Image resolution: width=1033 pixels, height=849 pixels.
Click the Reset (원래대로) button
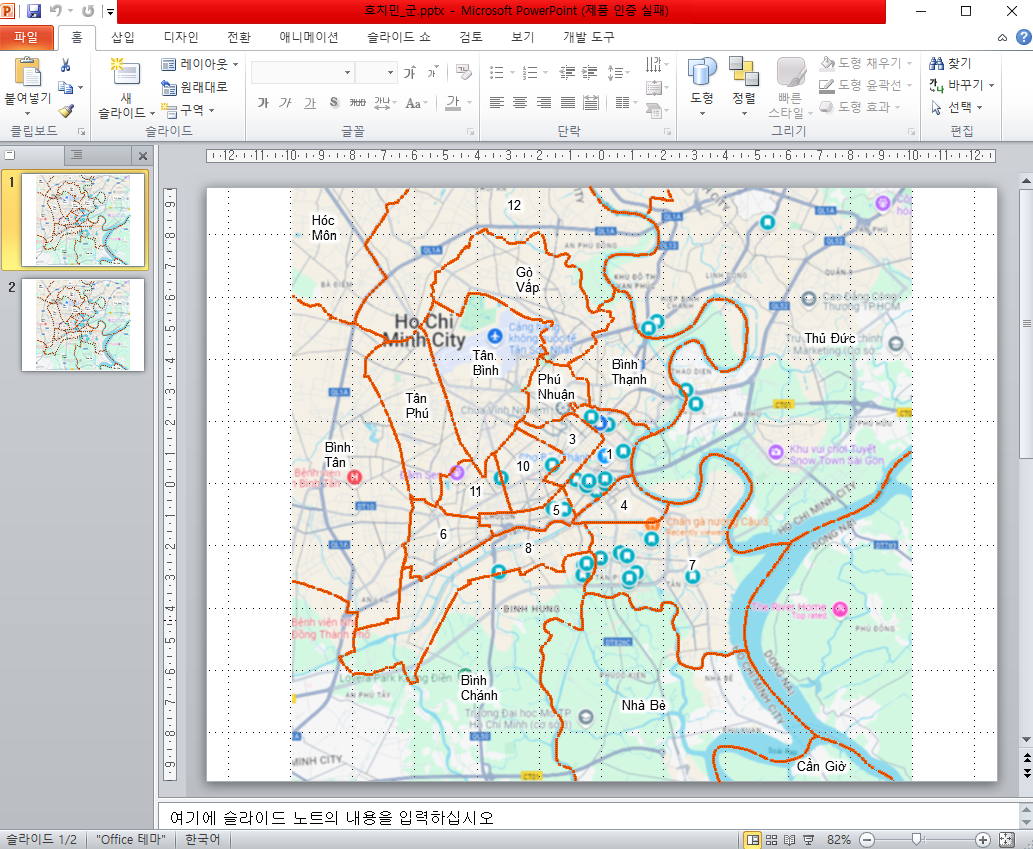click(x=195, y=87)
